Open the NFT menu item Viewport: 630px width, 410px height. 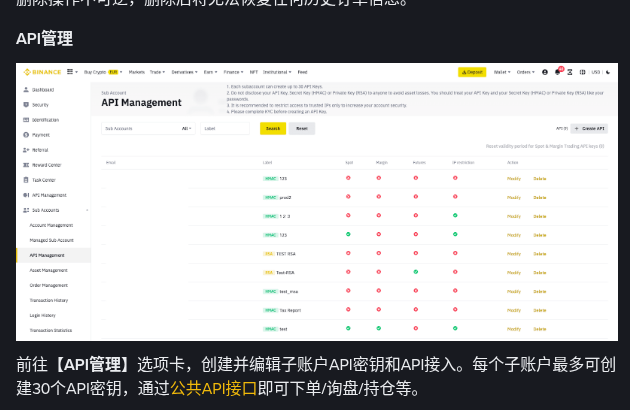254,72
